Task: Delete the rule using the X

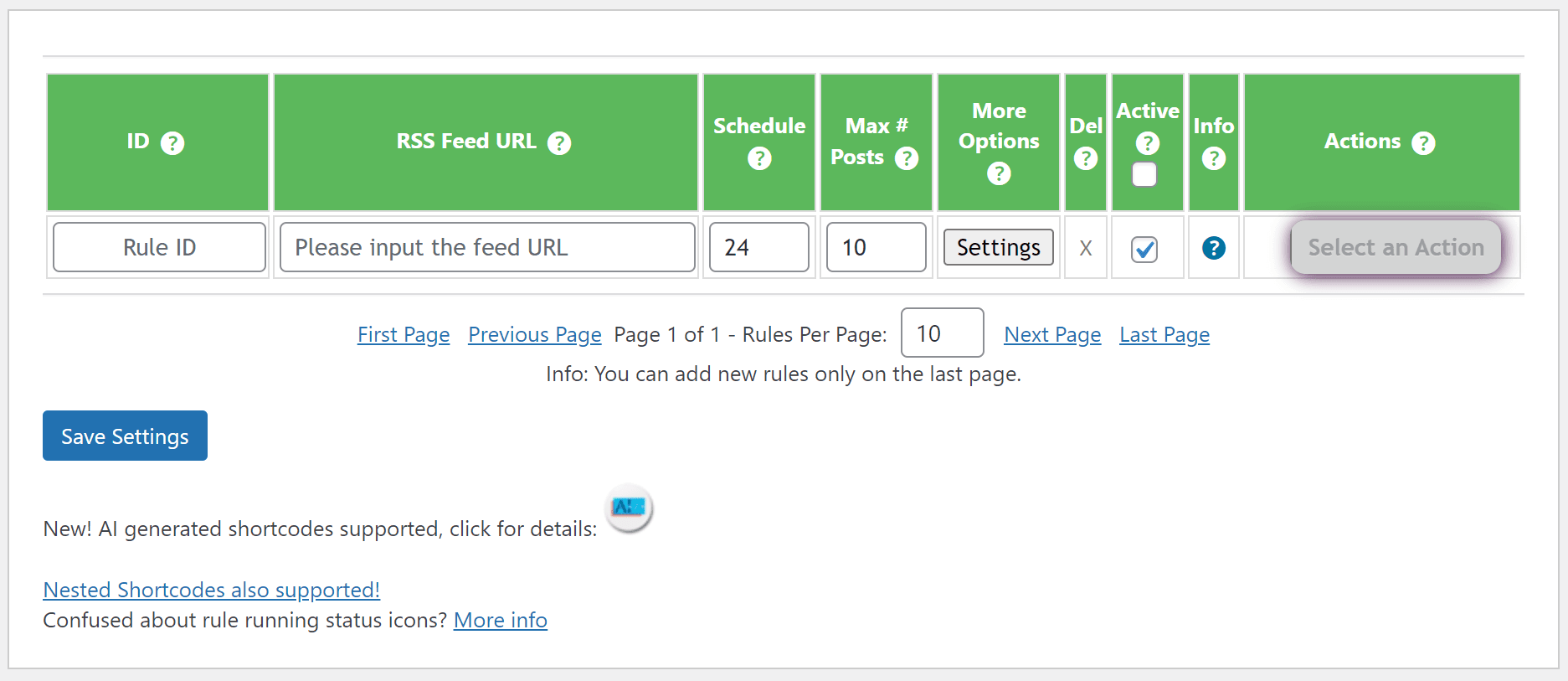Action: (x=1086, y=248)
